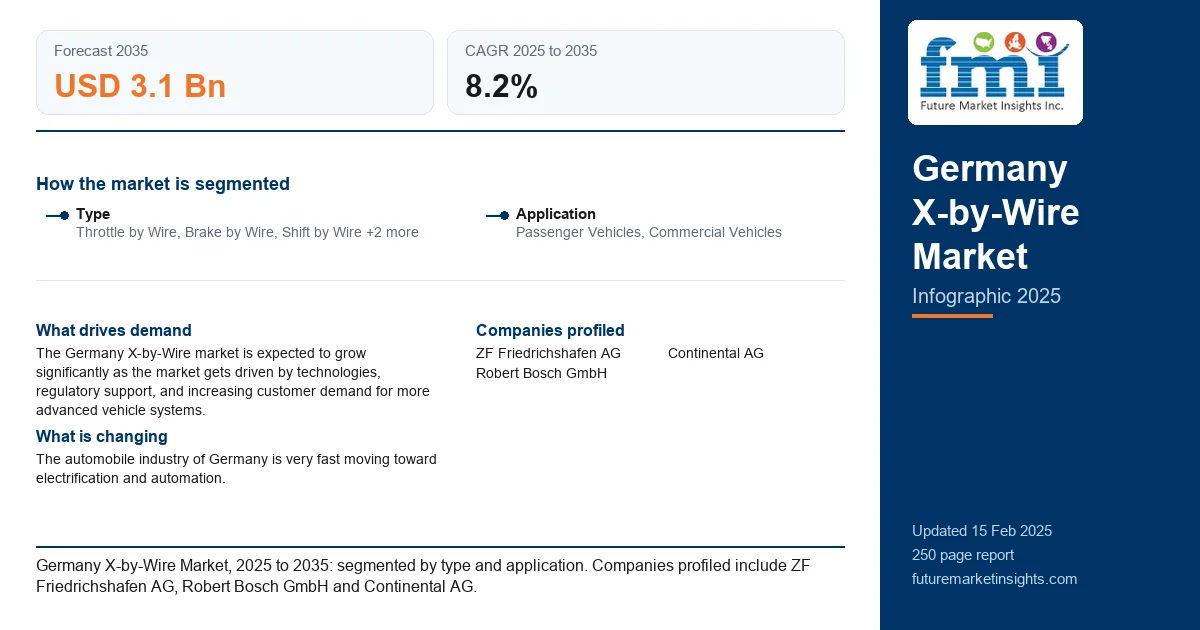Click the 'How the market is segmented' heading
The image size is (1200, 630).
pyautogui.click(x=163, y=184)
